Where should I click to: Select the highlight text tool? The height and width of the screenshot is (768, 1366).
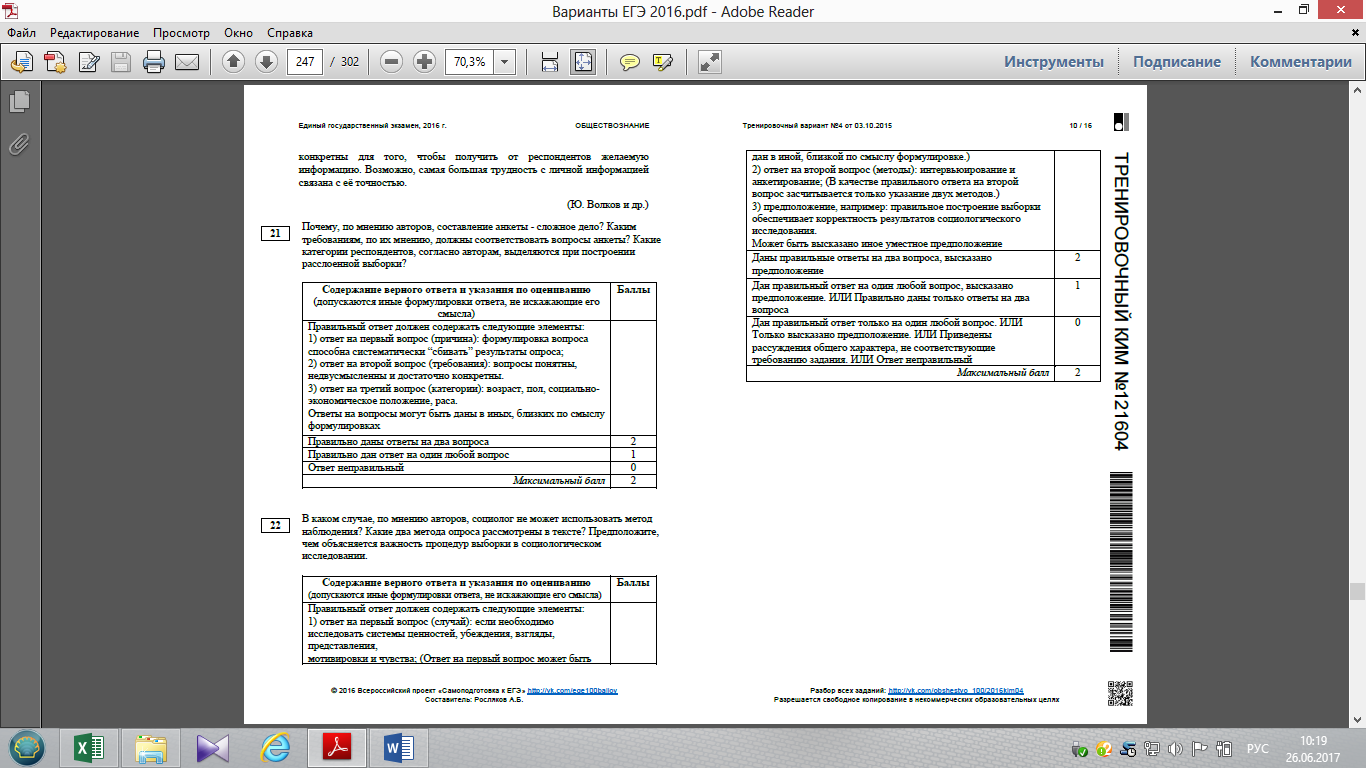pyautogui.click(x=662, y=62)
